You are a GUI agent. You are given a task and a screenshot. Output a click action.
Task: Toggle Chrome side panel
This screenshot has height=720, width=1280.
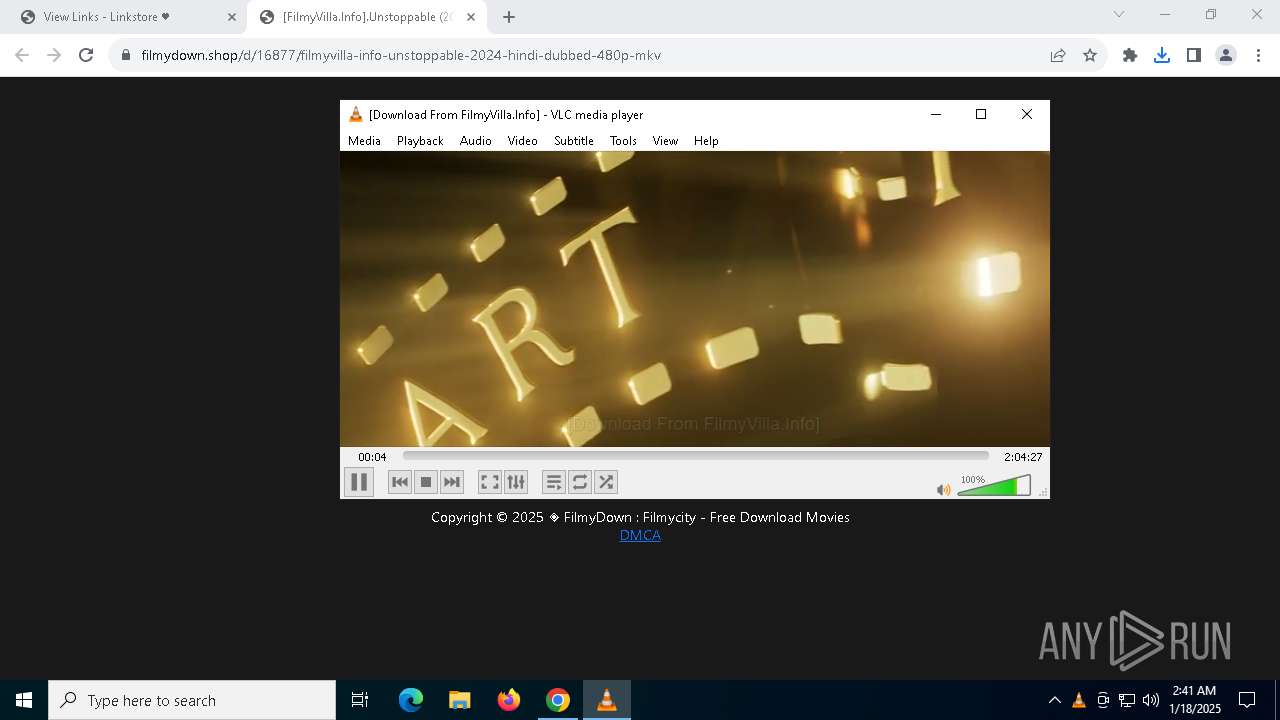[1194, 55]
